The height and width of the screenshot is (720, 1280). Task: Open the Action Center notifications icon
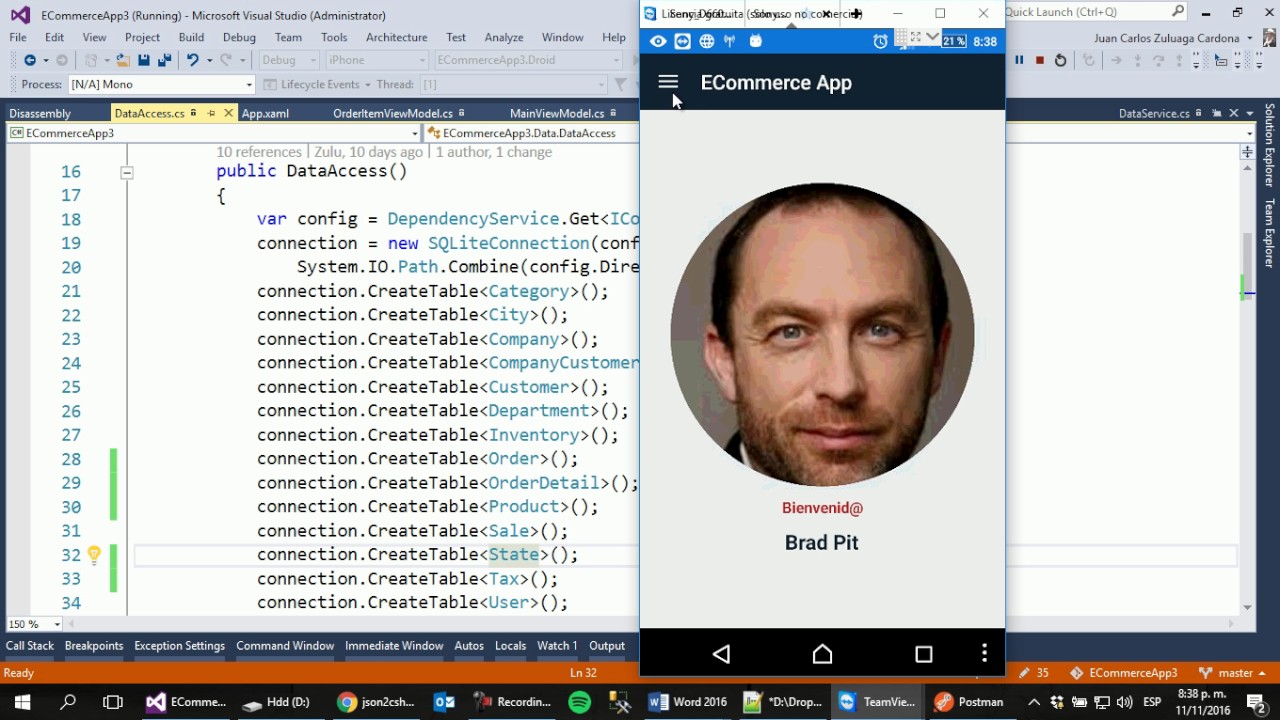(1256, 702)
